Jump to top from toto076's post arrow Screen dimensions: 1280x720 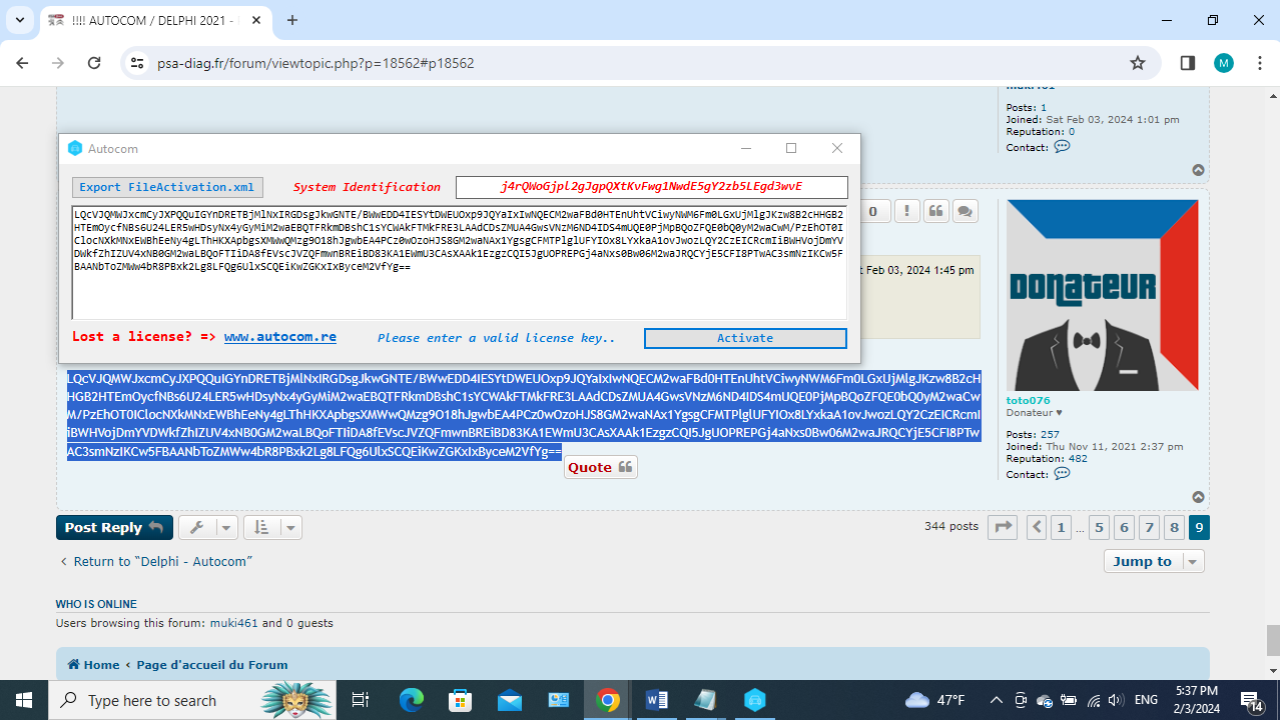tap(1198, 497)
